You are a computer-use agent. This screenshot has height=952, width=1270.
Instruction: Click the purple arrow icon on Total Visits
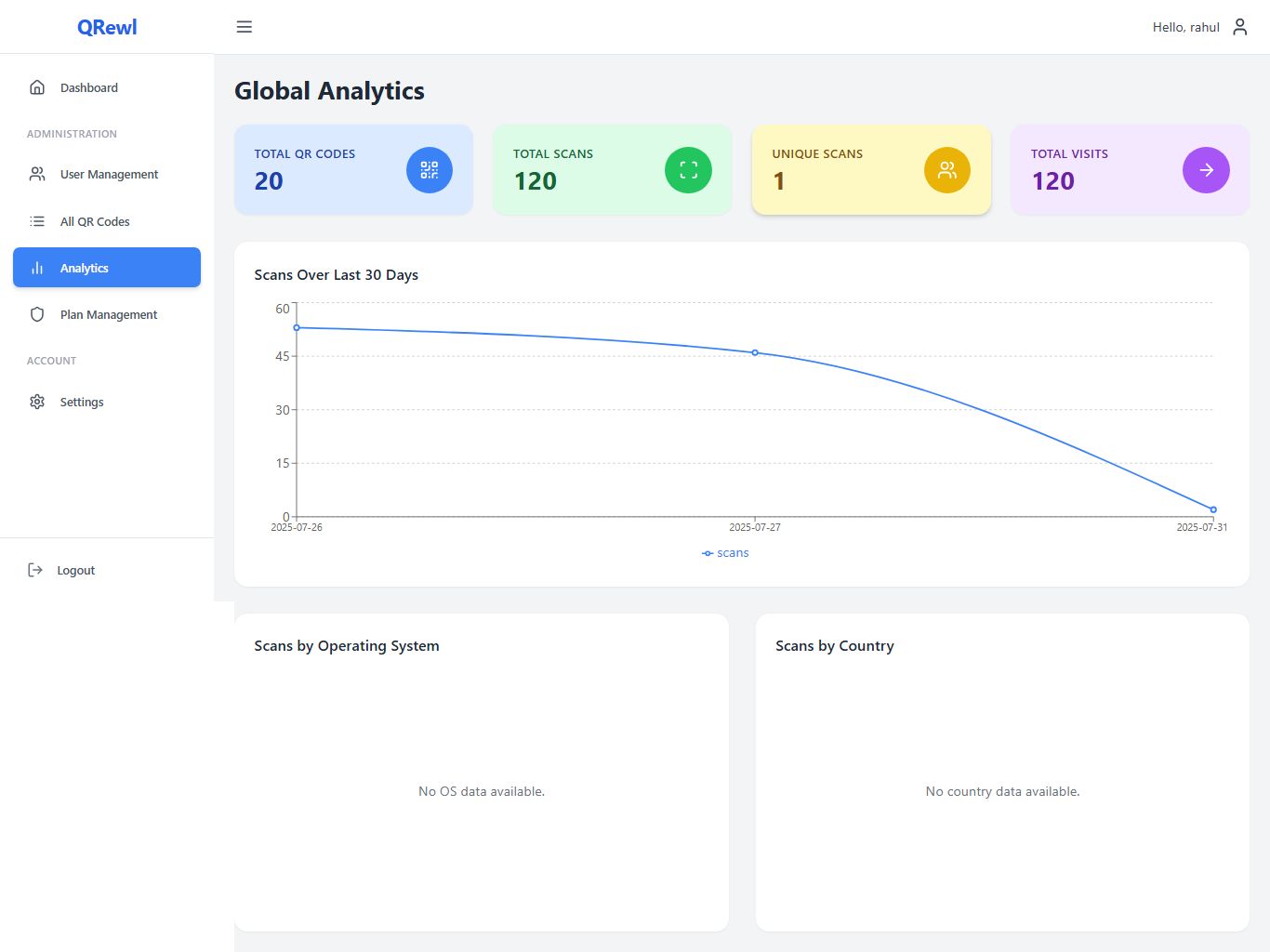tap(1206, 170)
